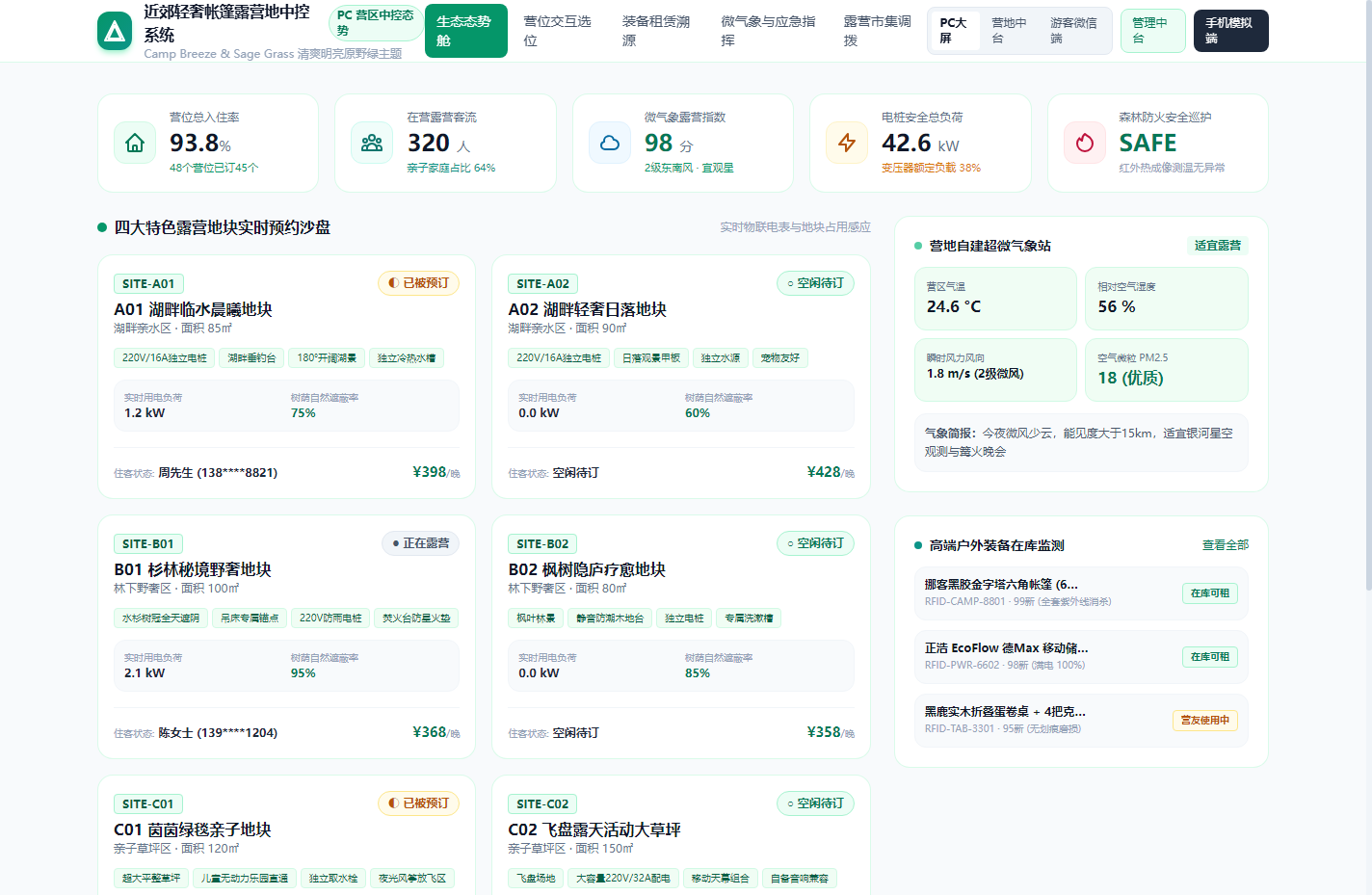Screen dimensions: 1372x895
Task: Click the 相对空气湿度 56 % tile
Action: click(x=1167, y=299)
